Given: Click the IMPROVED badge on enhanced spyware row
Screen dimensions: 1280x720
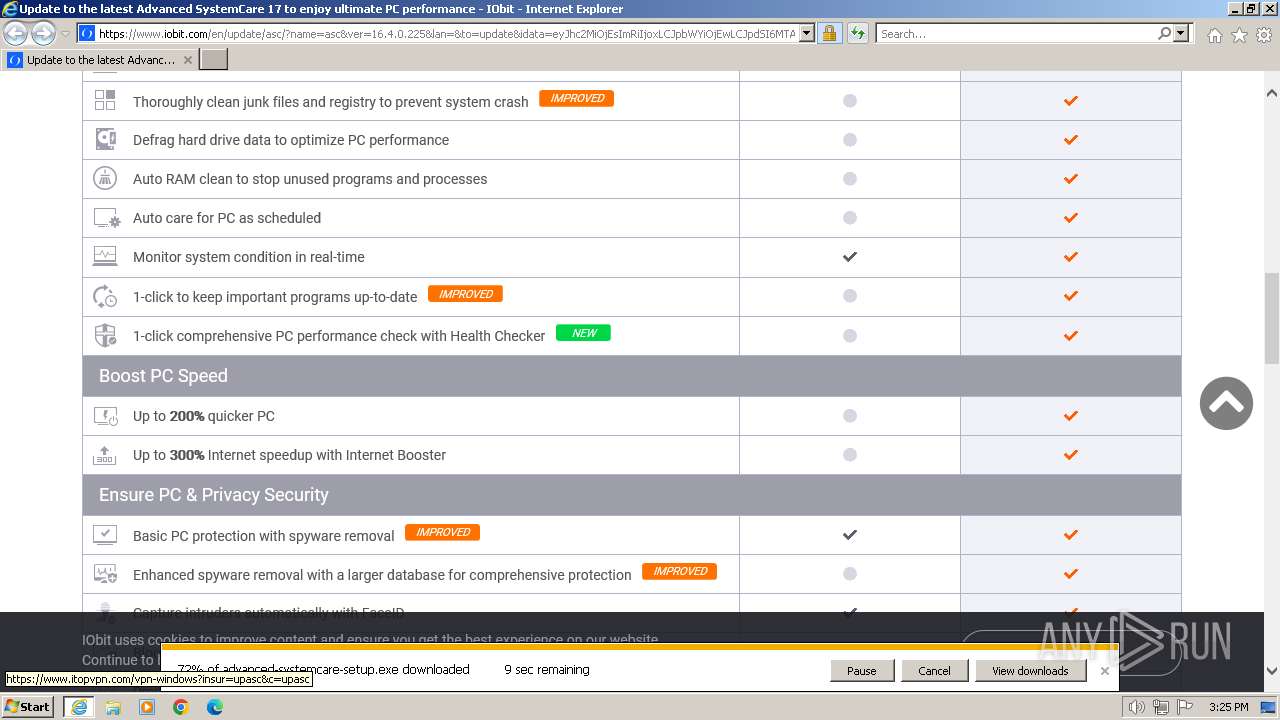Looking at the screenshot, I should [x=679, y=571].
